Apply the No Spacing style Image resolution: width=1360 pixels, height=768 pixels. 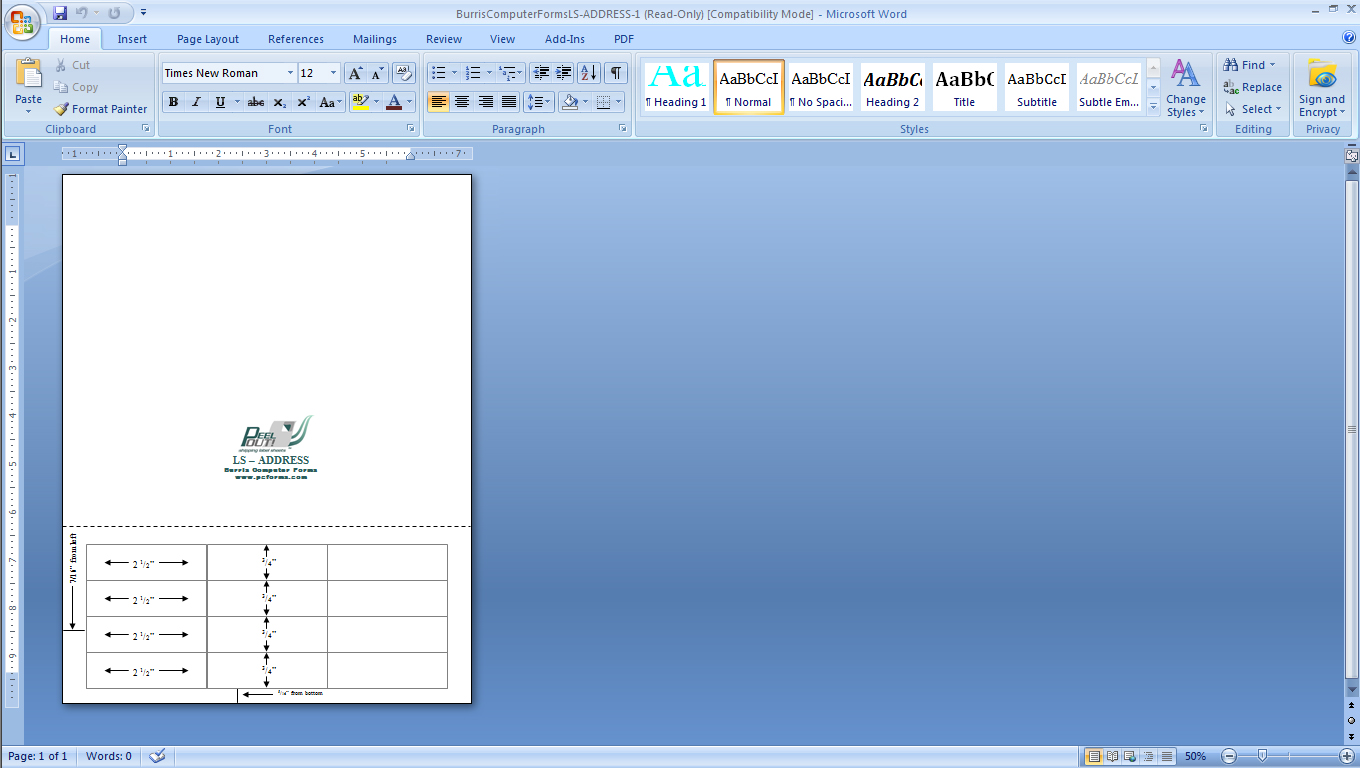coord(820,86)
